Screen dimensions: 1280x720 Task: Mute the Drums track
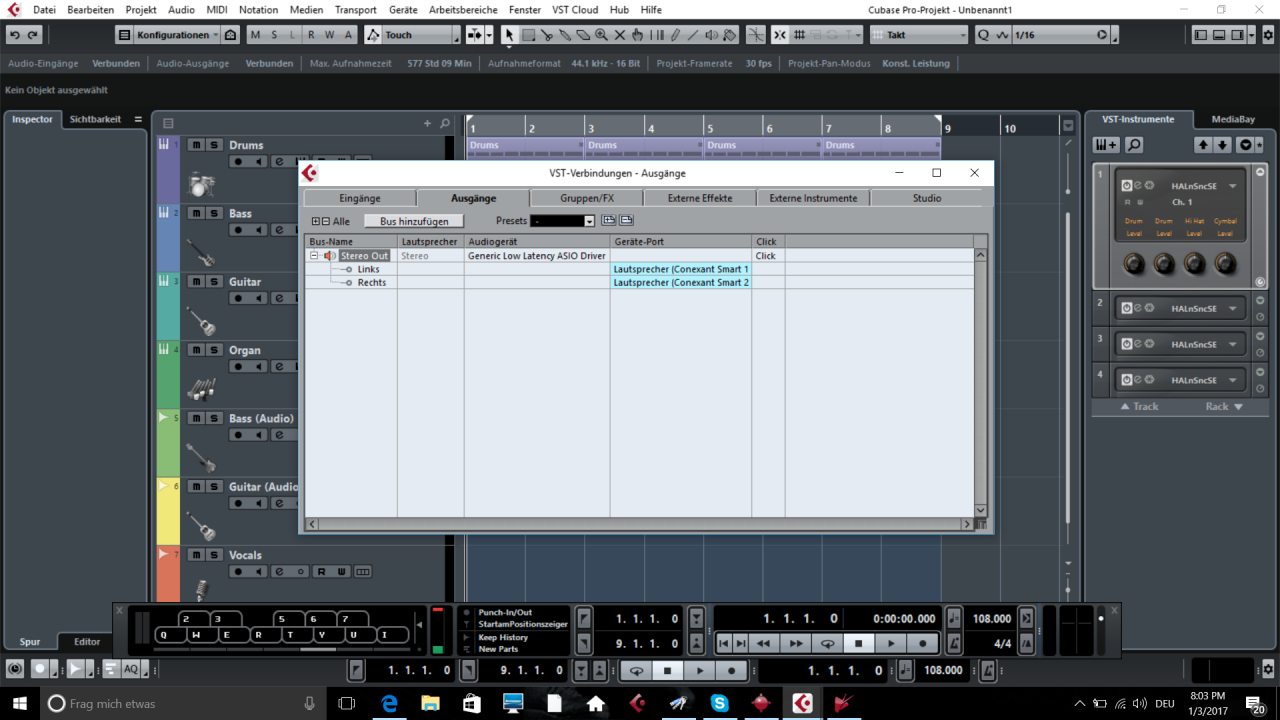tap(196, 145)
